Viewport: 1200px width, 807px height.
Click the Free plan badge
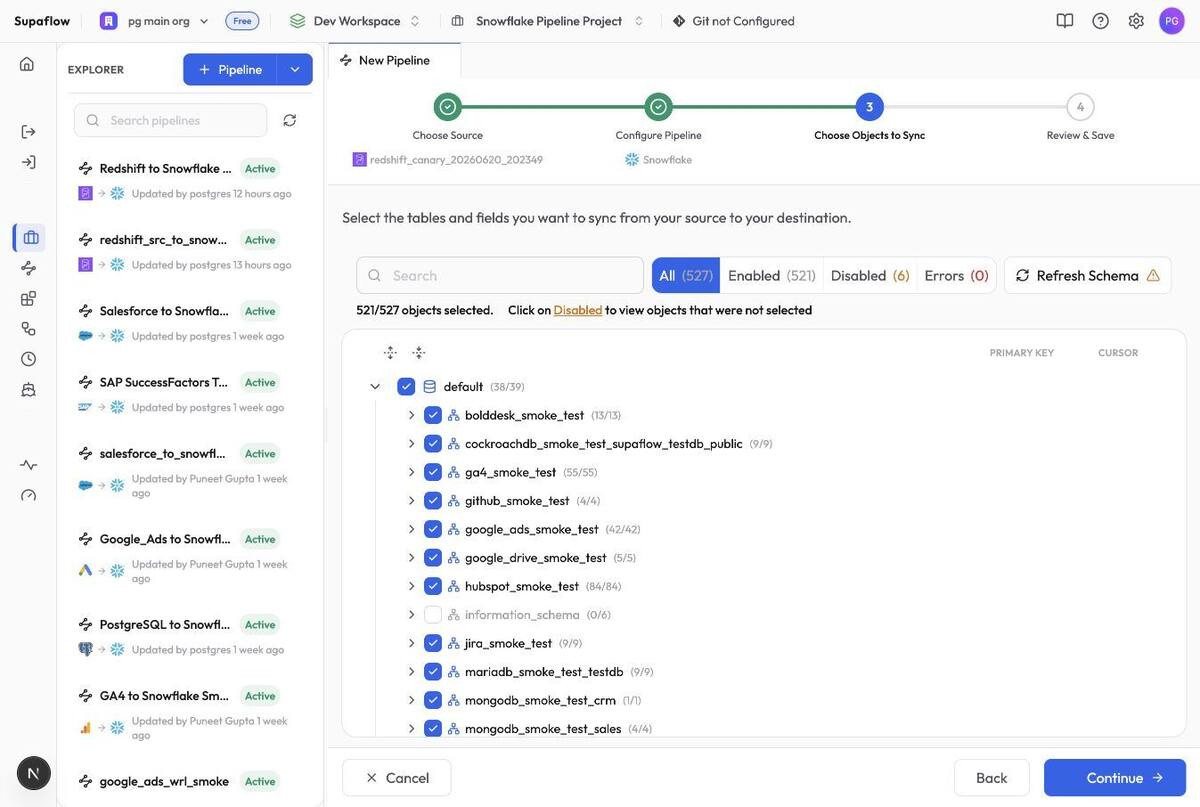(242, 21)
